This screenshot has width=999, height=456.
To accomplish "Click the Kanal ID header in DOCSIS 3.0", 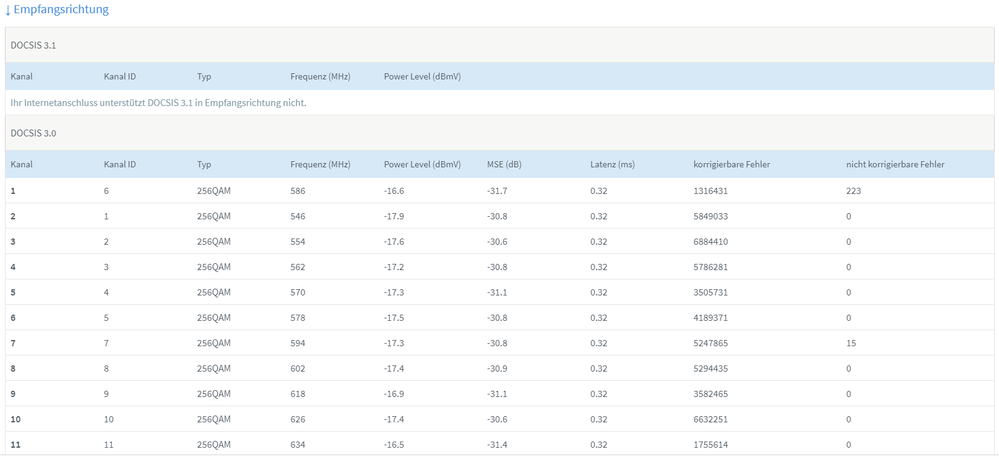I will [120, 164].
